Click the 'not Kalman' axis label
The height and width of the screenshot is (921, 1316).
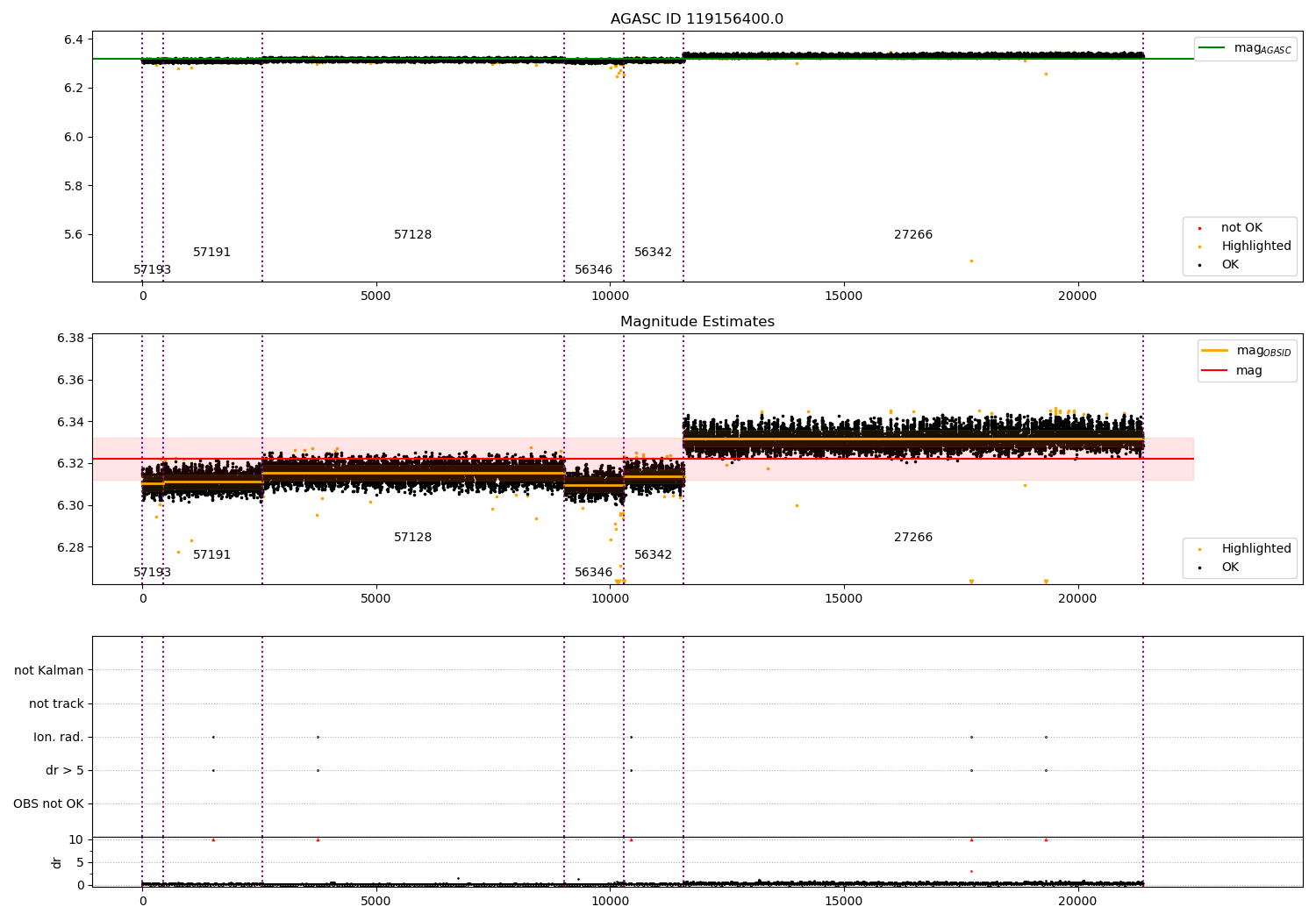(49, 670)
